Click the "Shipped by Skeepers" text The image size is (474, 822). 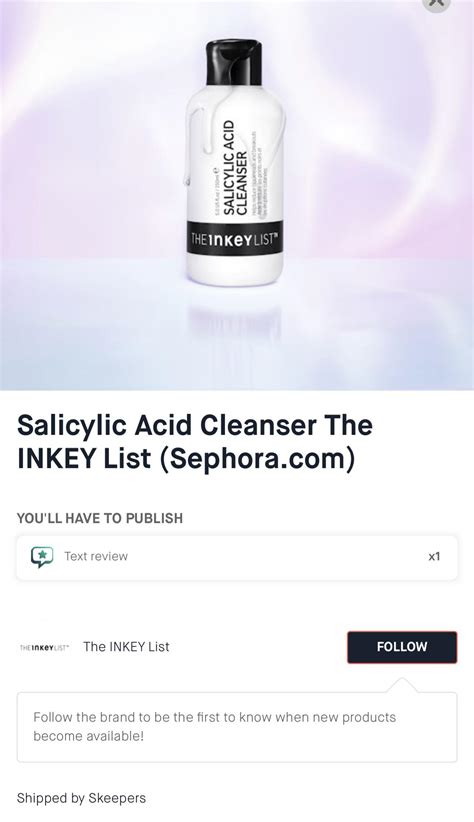[x=81, y=798]
